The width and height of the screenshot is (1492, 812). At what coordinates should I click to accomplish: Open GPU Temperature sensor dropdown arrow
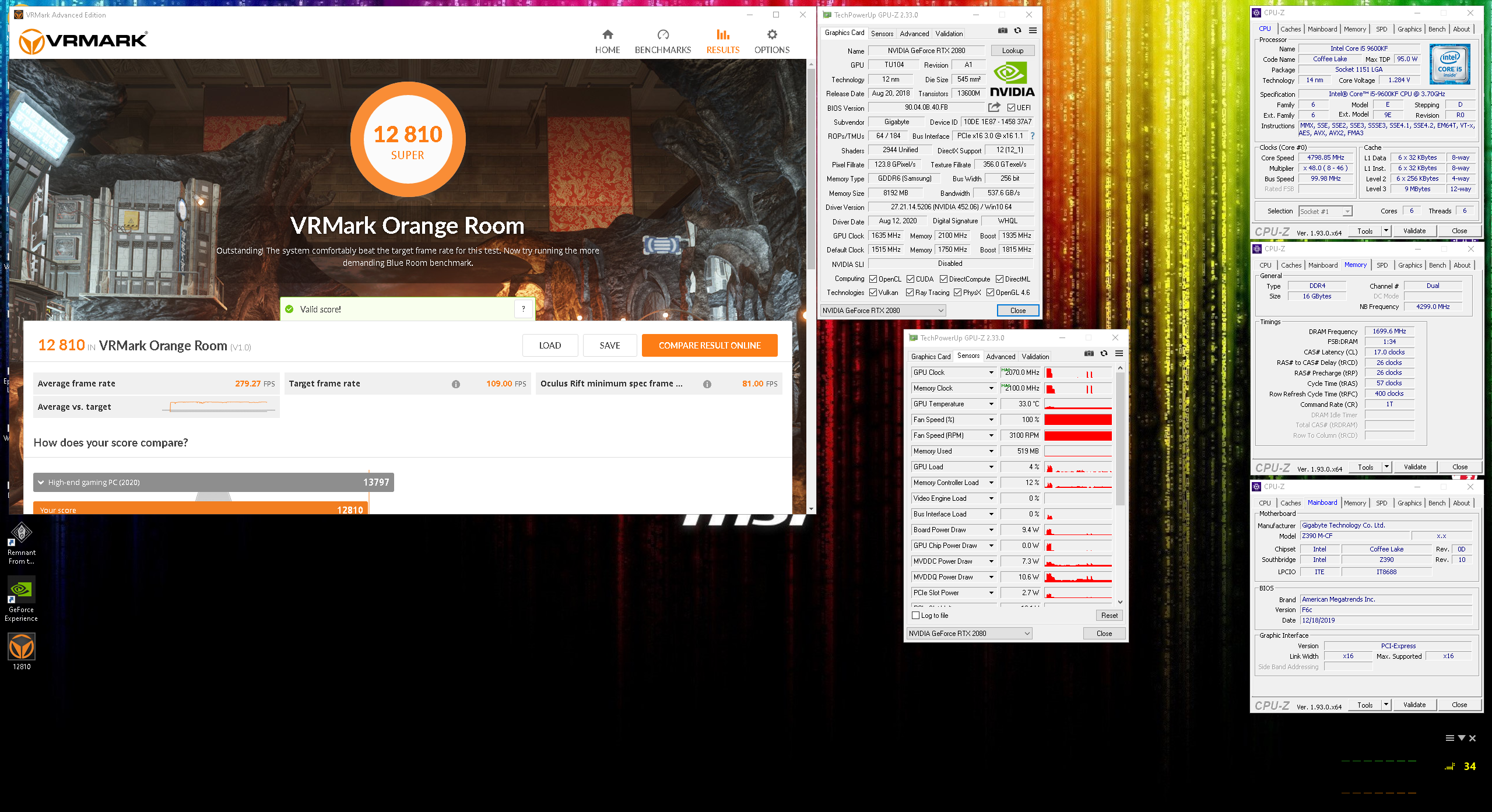tap(991, 404)
